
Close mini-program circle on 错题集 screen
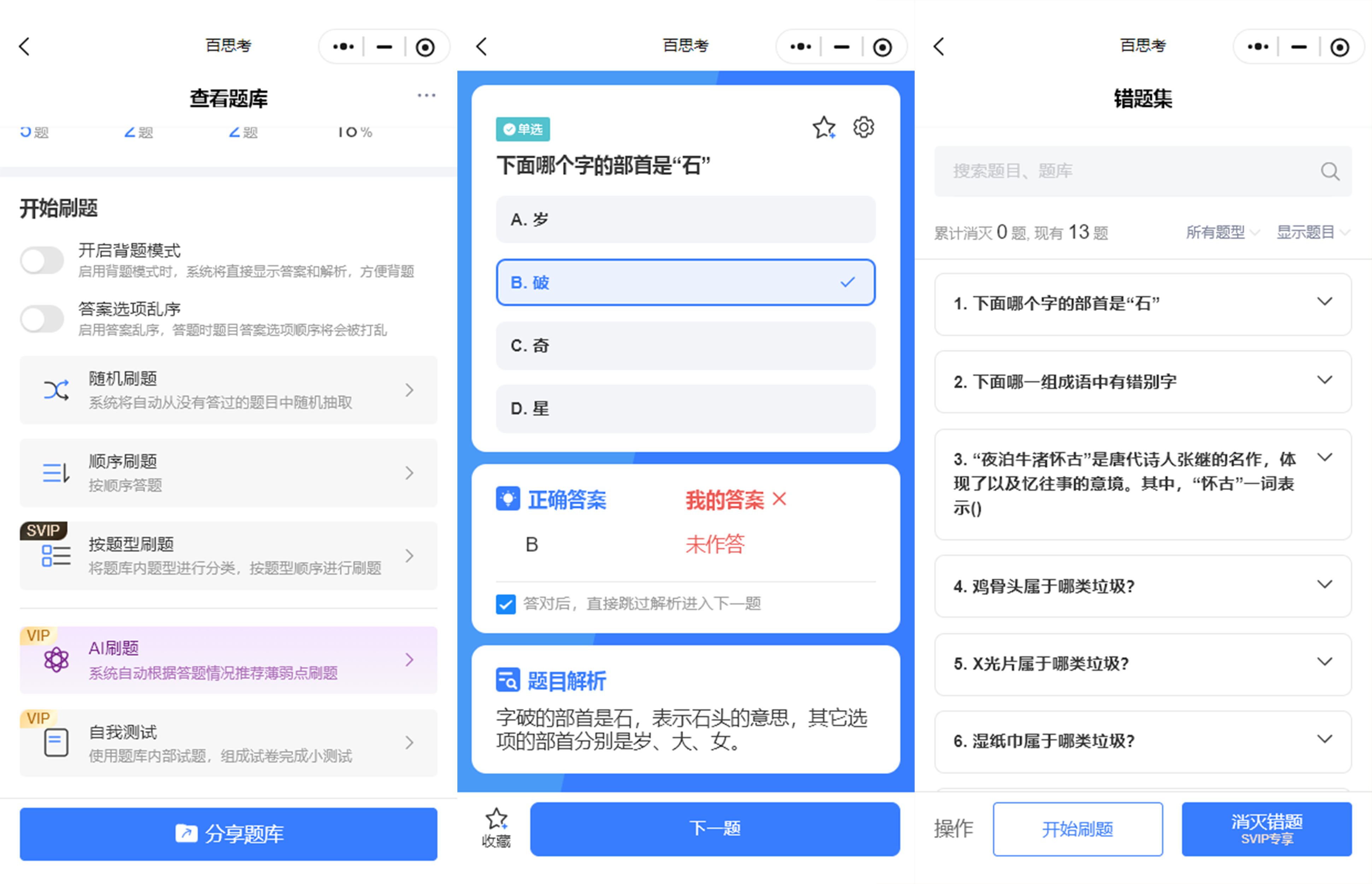pyautogui.click(x=1339, y=47)
